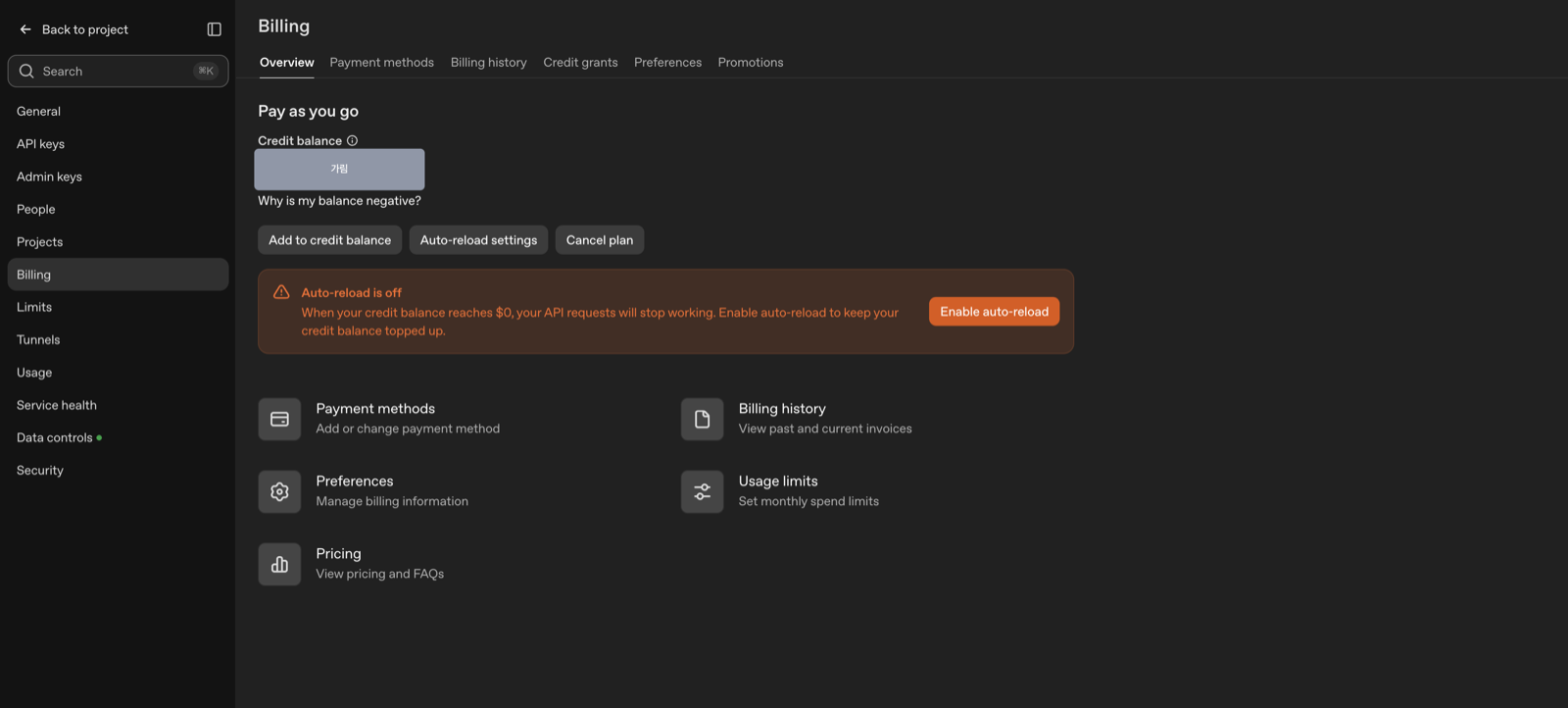Click 'View past and current invoices' text
The width and height of the screenshot is (1568, 708).
point(825,429)
